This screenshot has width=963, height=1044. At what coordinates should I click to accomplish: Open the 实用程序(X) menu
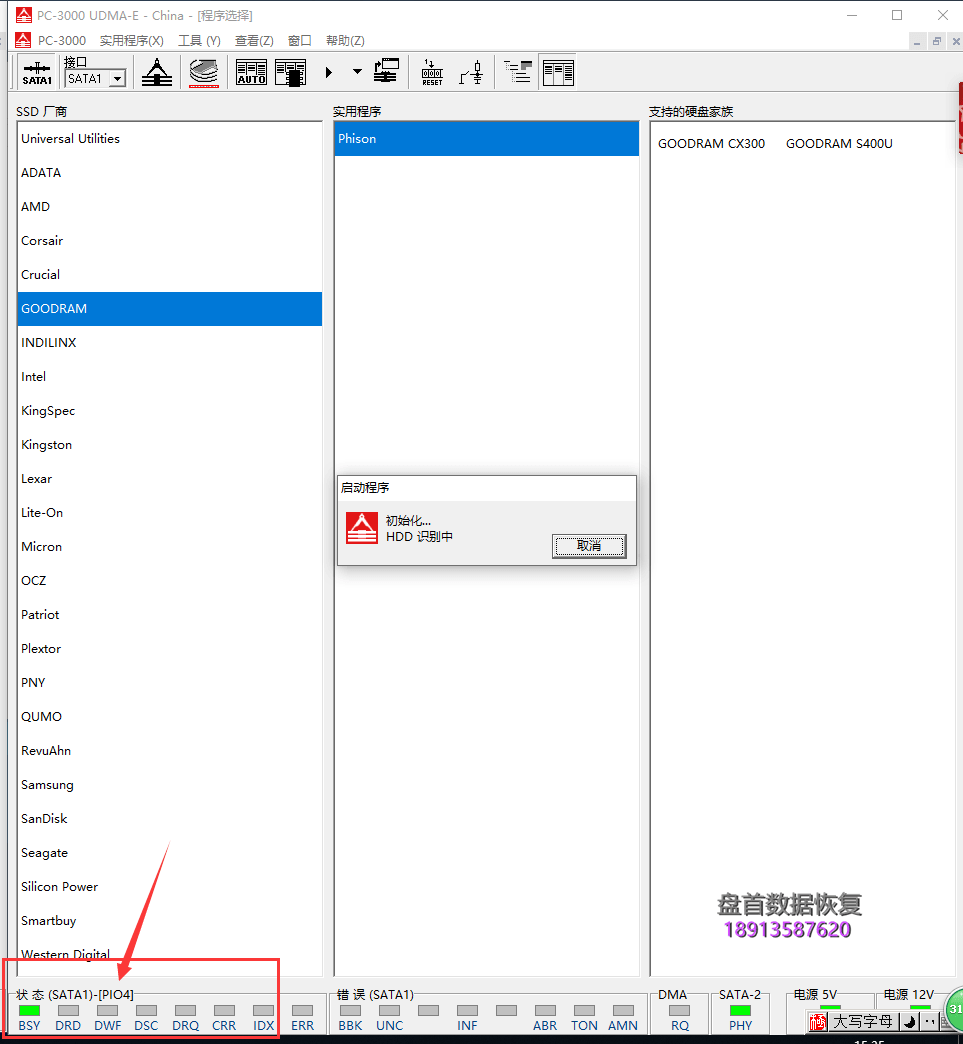tap(132, 41)
